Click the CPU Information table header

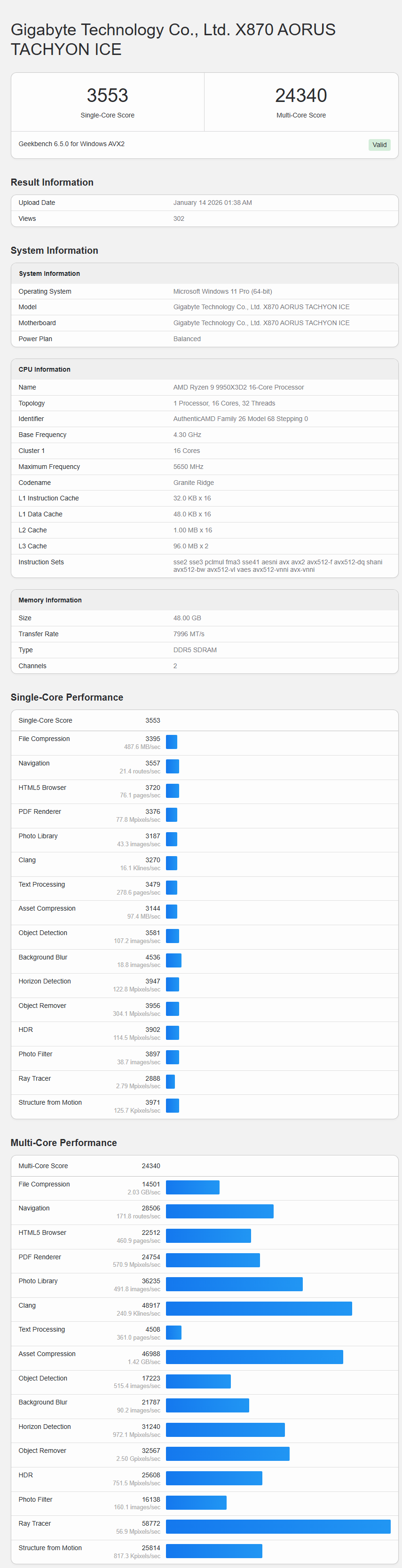(x=45, y=369)
